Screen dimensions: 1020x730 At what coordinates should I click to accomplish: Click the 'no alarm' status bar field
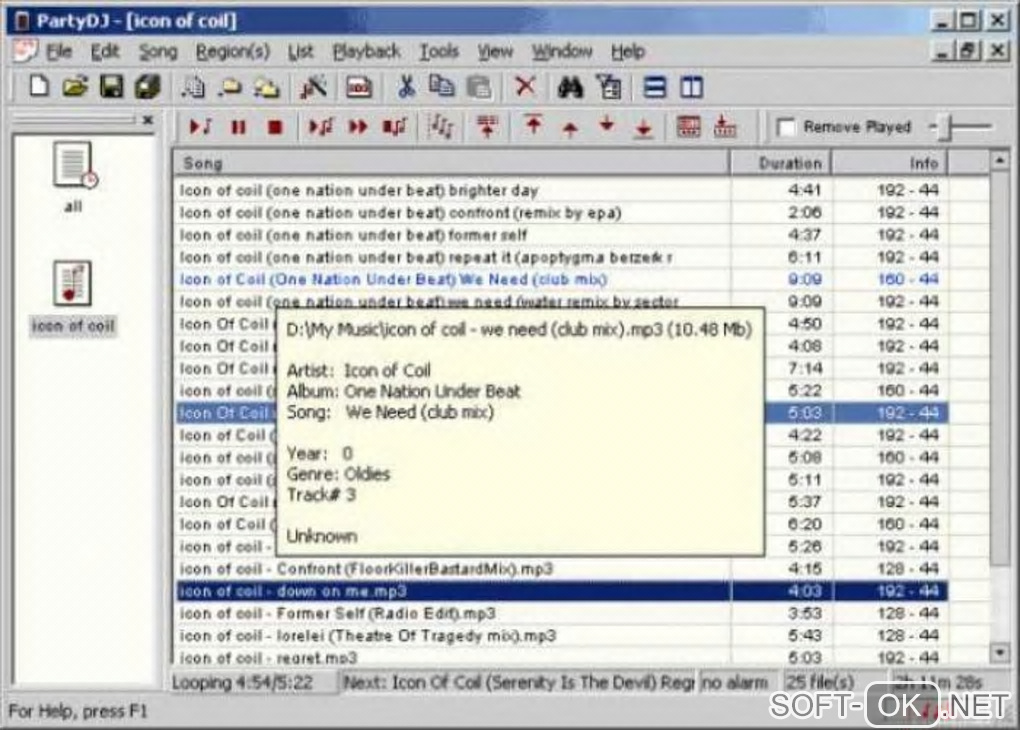738,683
